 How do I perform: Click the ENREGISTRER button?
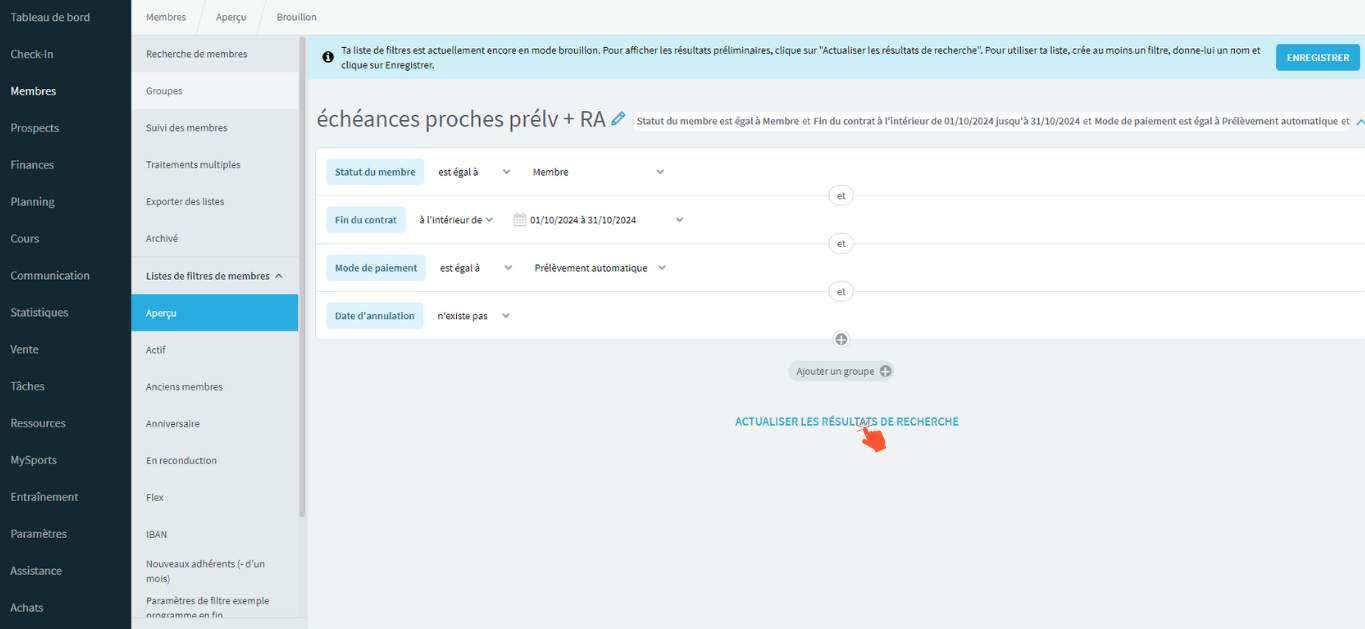1317,57
